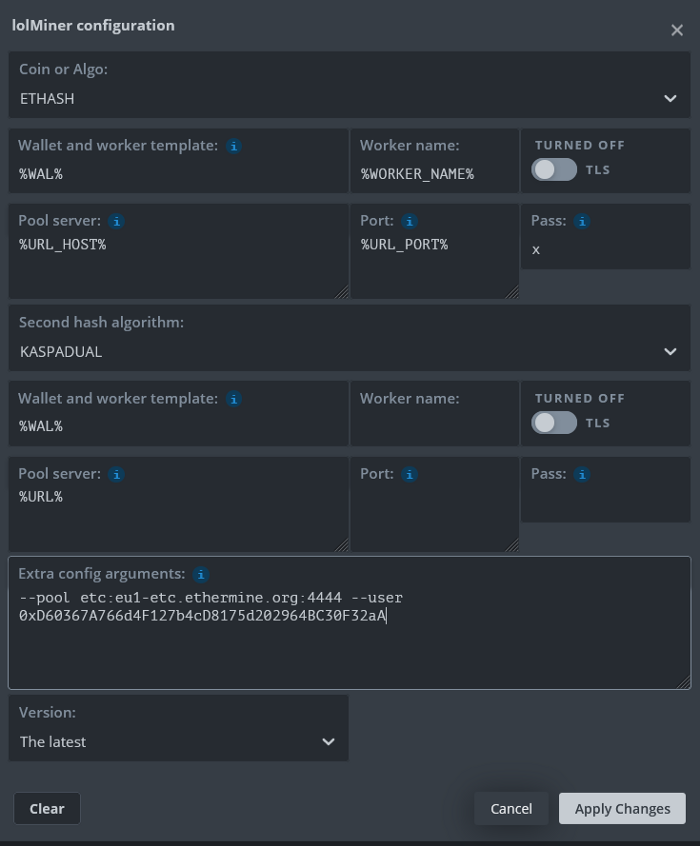Open the Coin or Algo dropdown
Image resolution: width=700 pixels, height=846 pixels.
349,98
